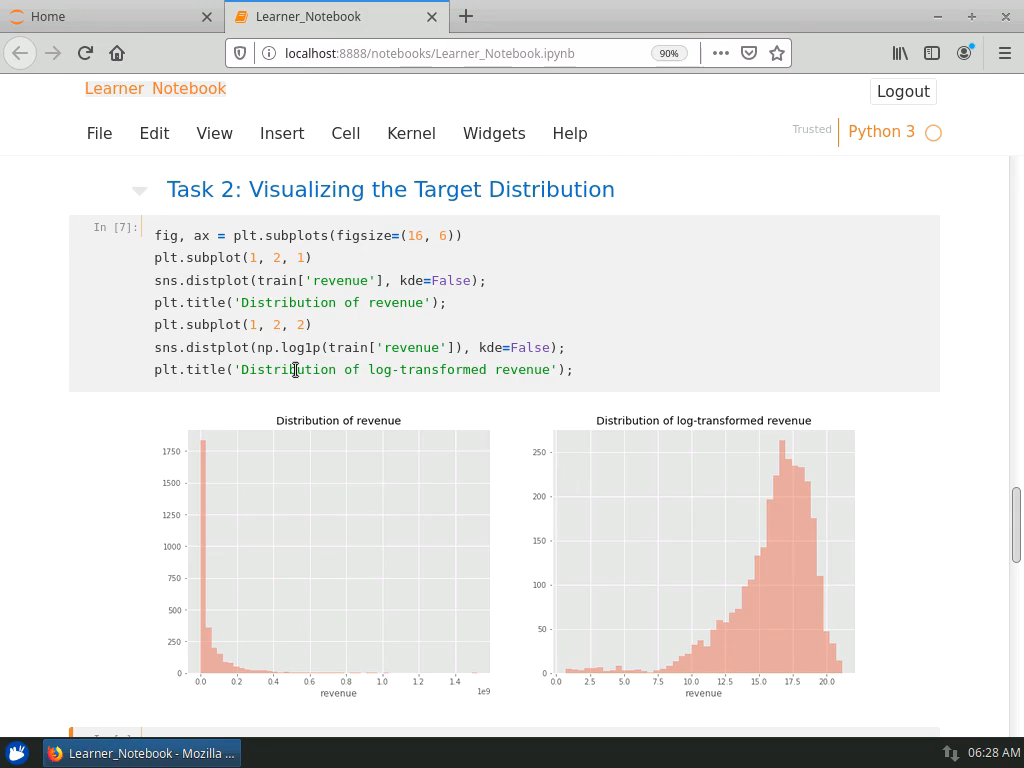Open the File menu
This screenshot has width=1024, height=768.
[99, 133]
